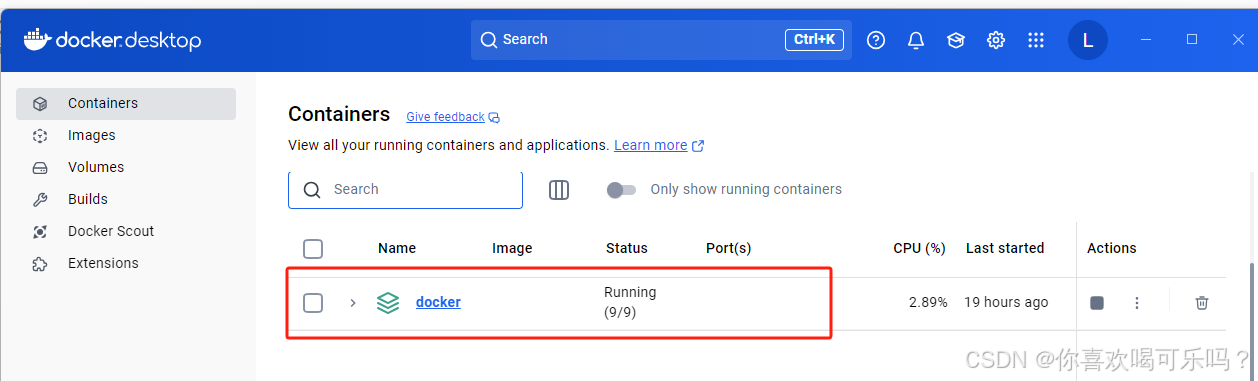Click the 19 hours ago value
Screen dimensions: 1258x381
pos(1006,302)
